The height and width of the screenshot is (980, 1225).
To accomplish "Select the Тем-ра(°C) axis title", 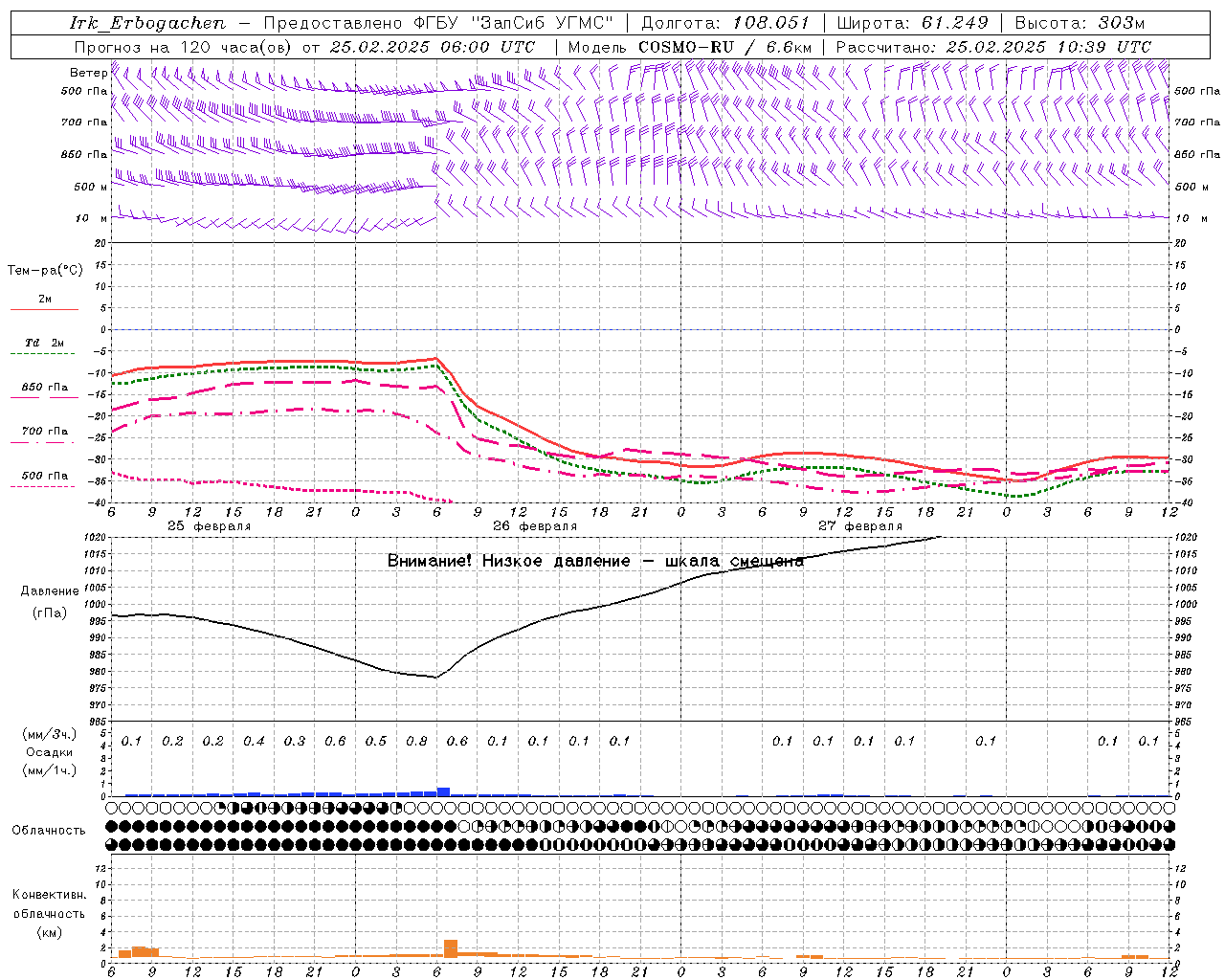I will point(45,271).
